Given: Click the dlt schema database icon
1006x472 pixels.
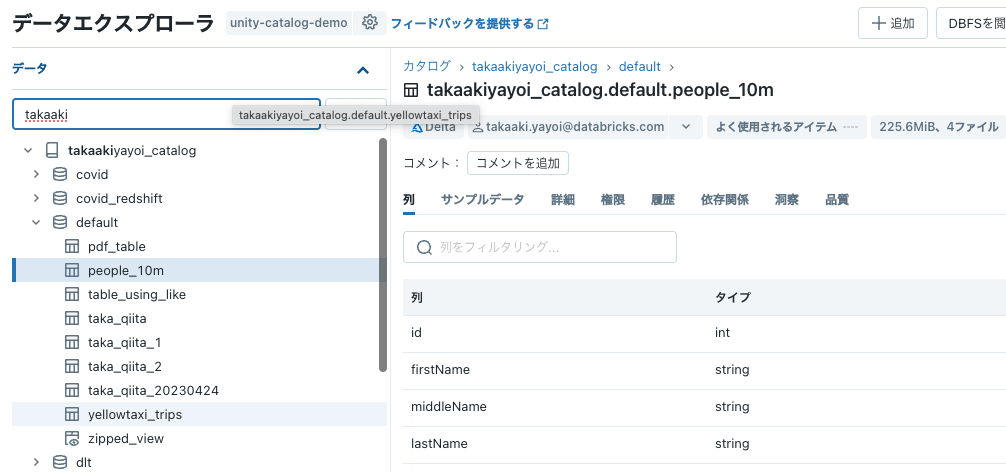Looking at the screenshot, I should [x=60, y=462].
